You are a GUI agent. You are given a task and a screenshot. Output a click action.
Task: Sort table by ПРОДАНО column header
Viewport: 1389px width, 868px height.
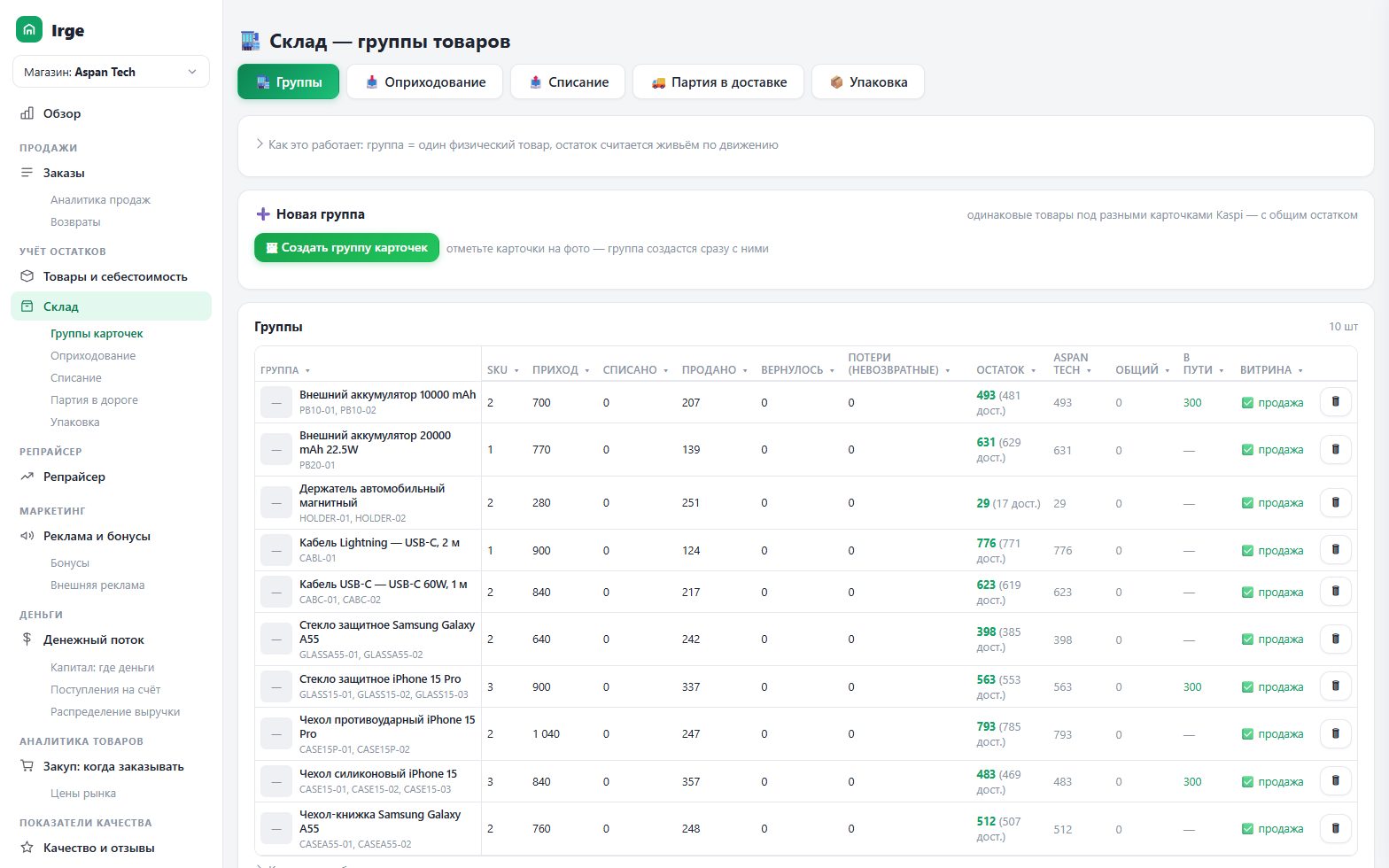[x=709, y=370]
